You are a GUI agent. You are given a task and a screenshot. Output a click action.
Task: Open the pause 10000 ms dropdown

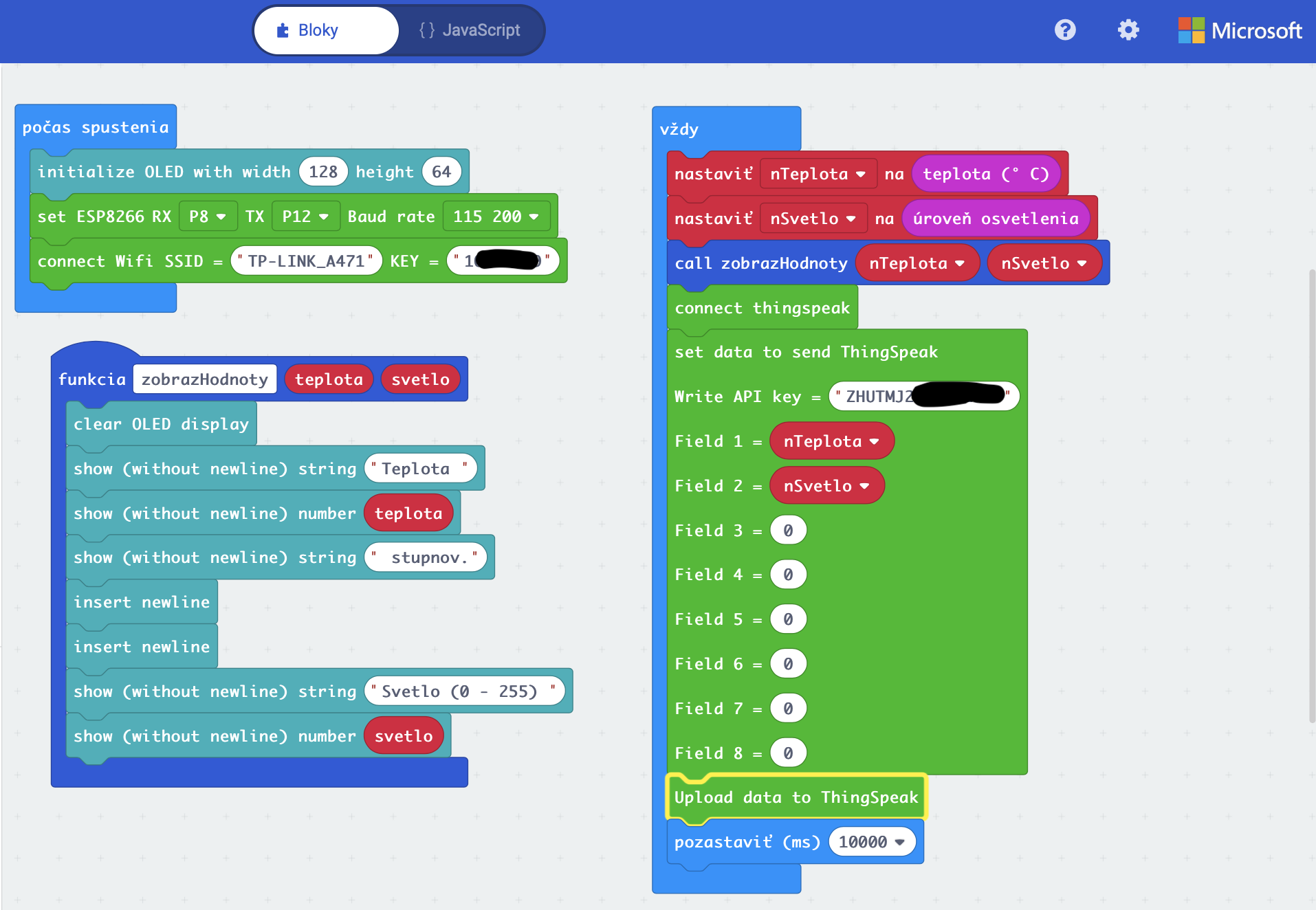pos(871,842)
